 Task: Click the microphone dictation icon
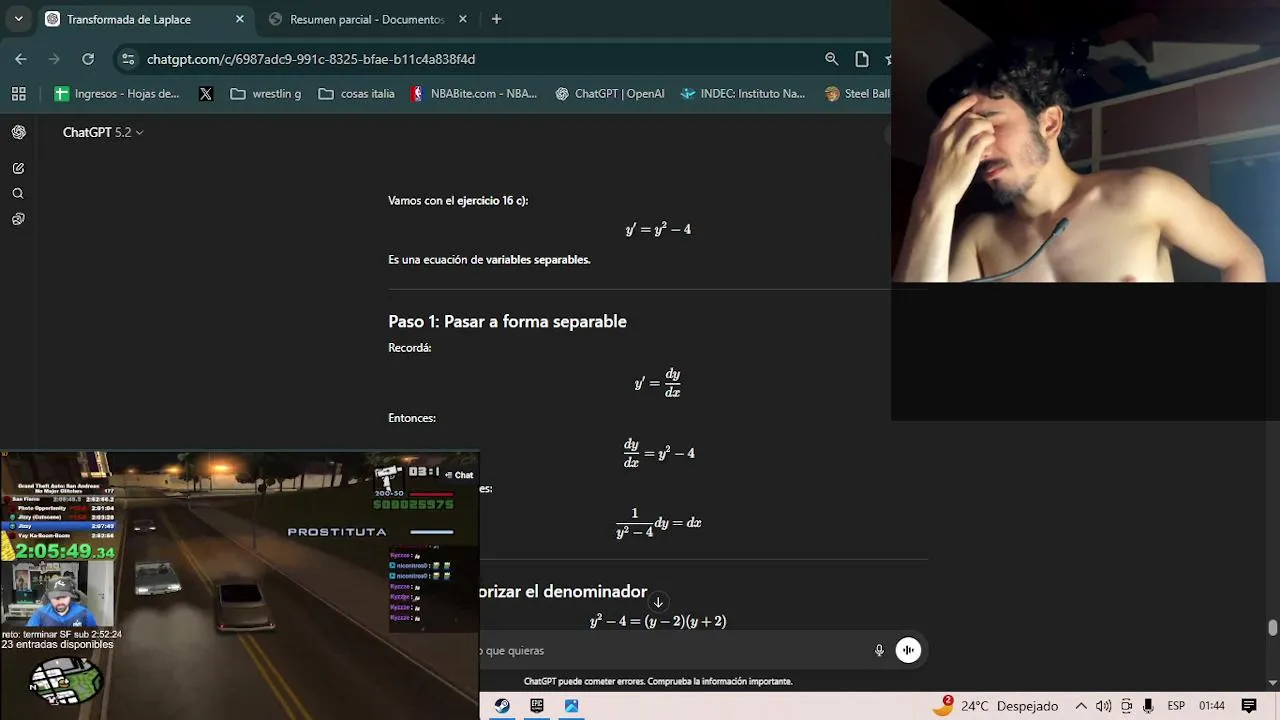coord(879,650)
